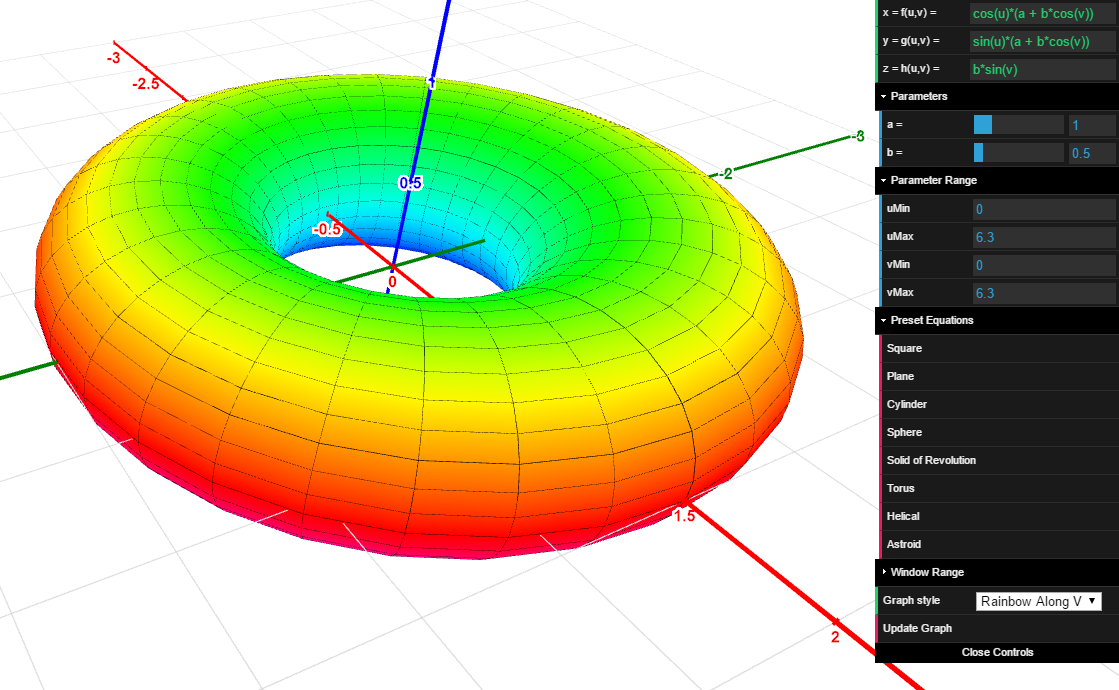Click the vMin value field

tap(1043, 265)
